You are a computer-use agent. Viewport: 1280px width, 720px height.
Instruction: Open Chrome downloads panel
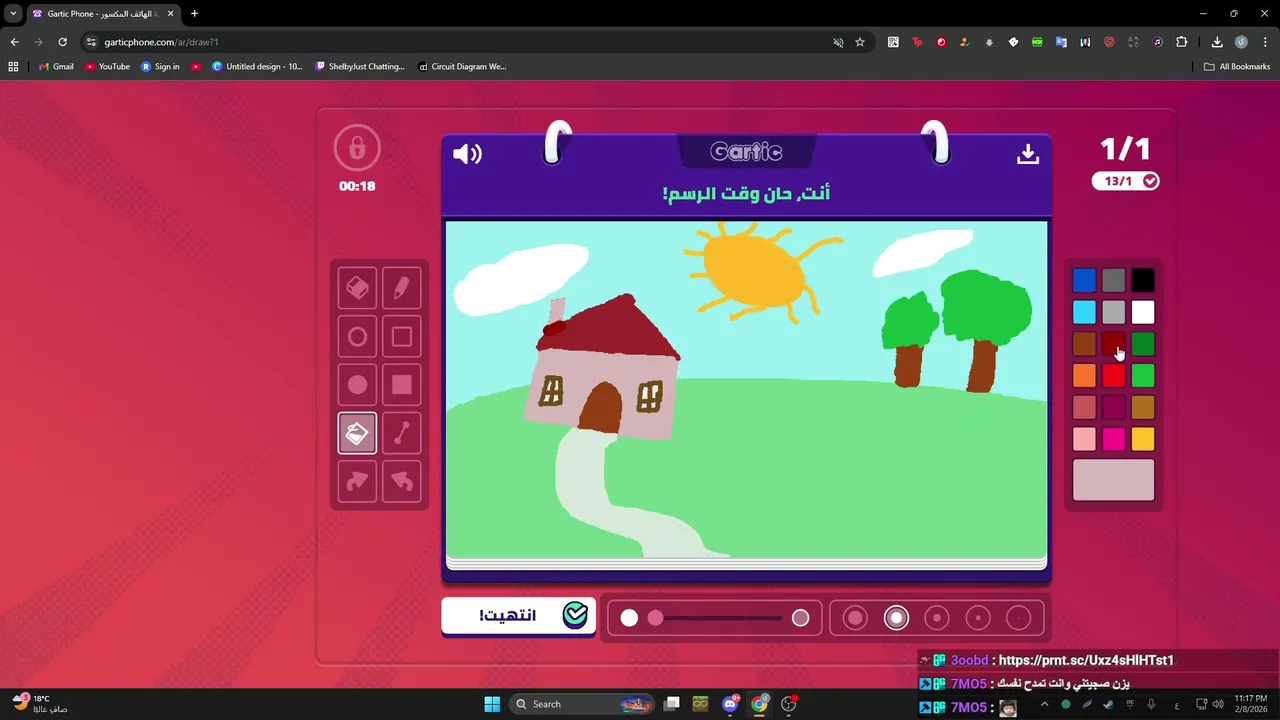(x=1217, y=42)
